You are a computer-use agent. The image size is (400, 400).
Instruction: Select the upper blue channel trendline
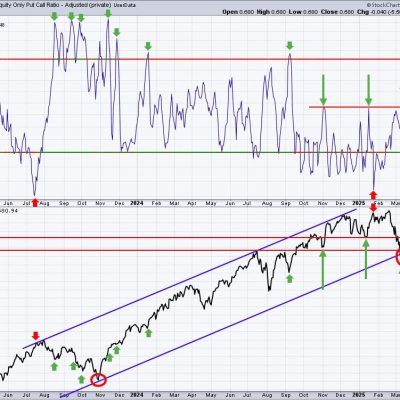click(x=190, y=279)
